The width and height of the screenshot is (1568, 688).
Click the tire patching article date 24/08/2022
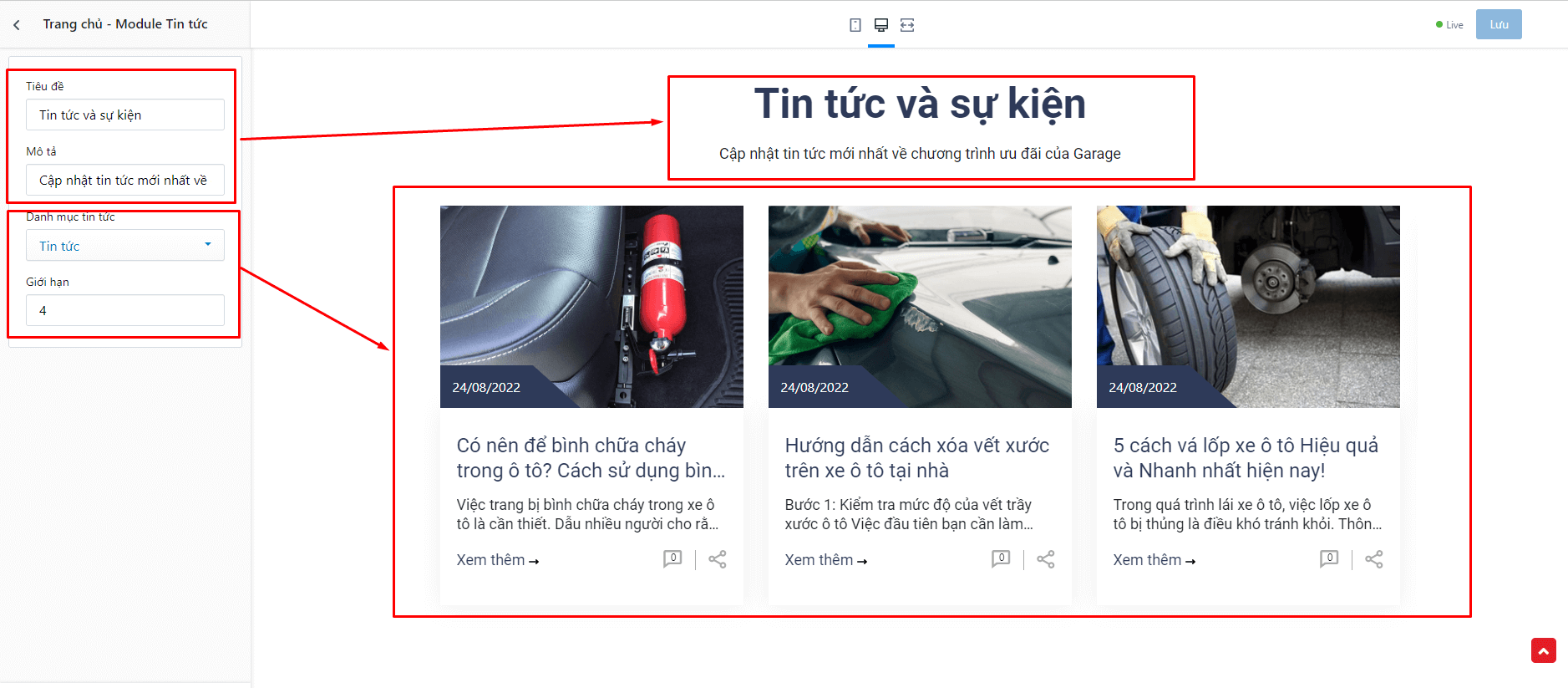click(1143, 388)
